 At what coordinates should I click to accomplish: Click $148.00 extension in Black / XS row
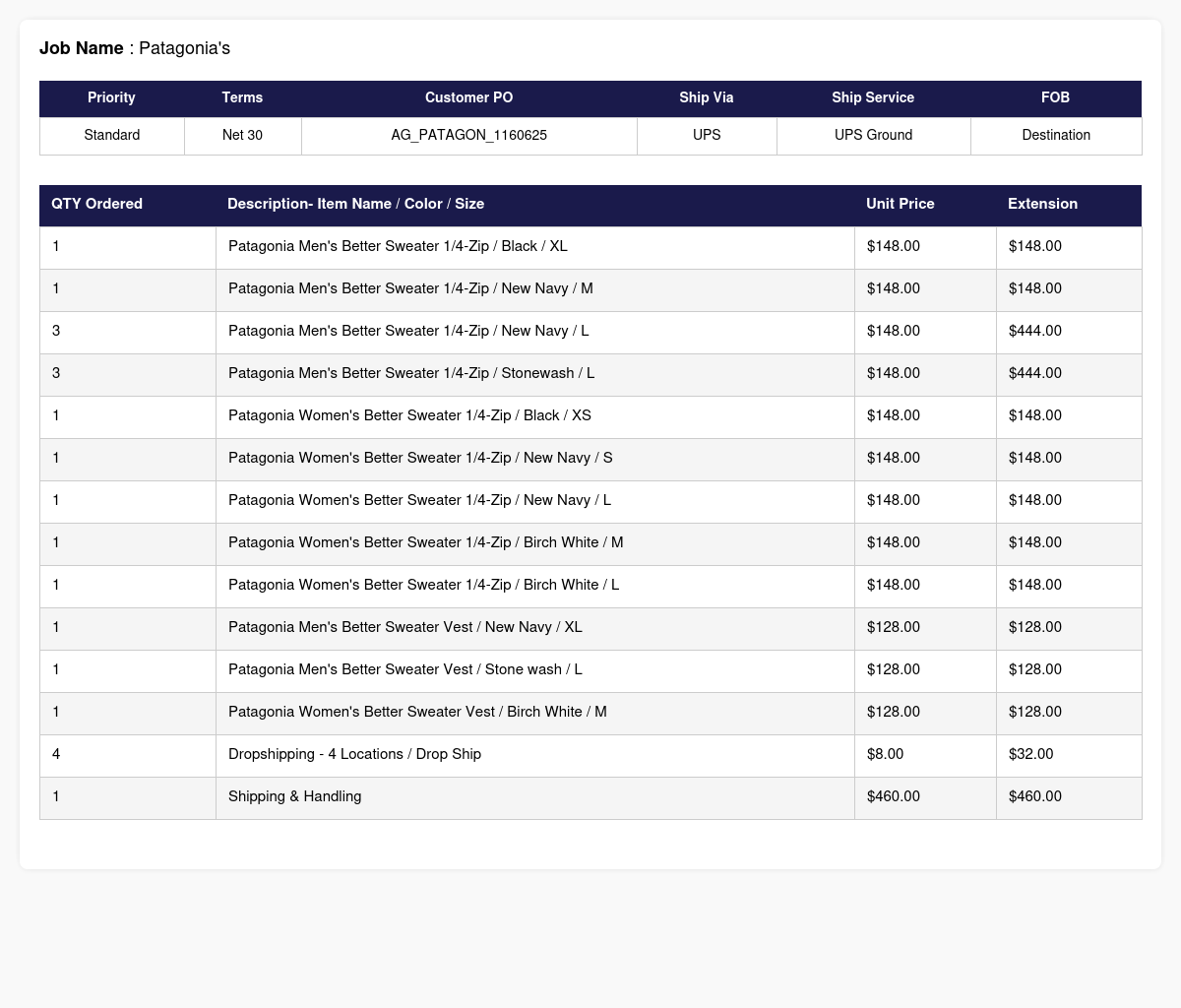pyautogui.click(x=1035, y=416)
